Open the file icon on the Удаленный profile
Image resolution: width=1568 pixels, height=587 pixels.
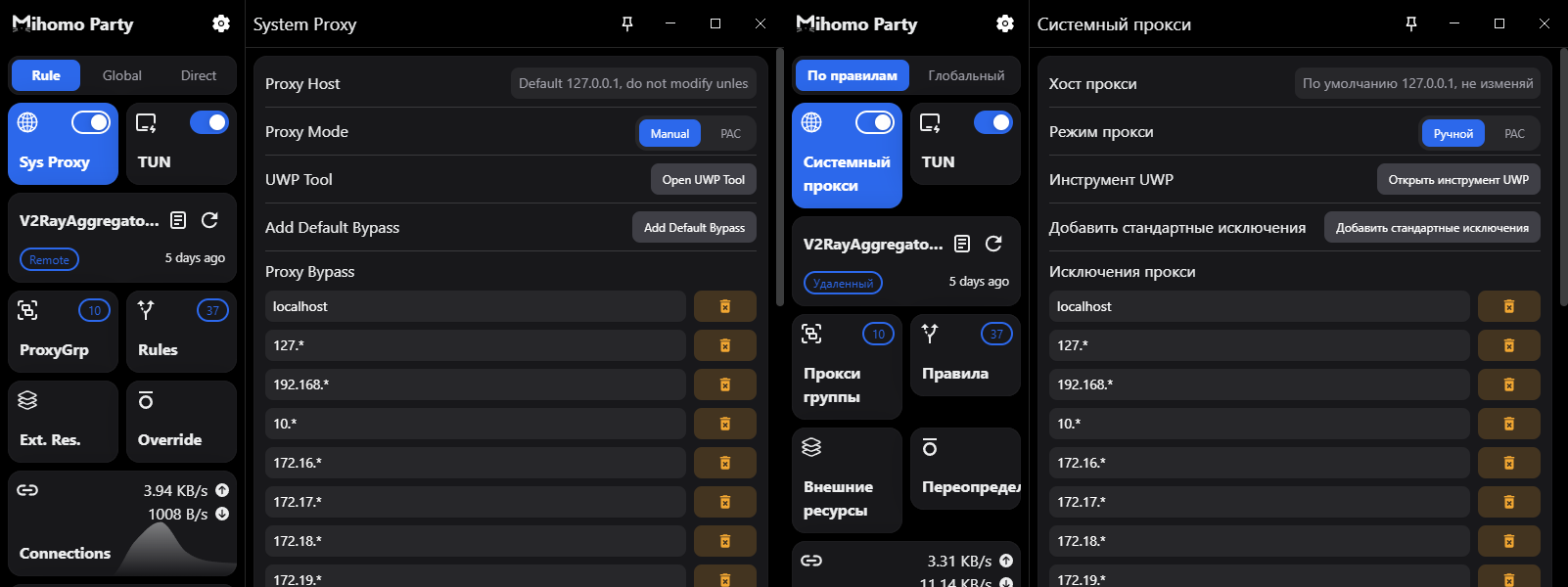pos(962,244)
